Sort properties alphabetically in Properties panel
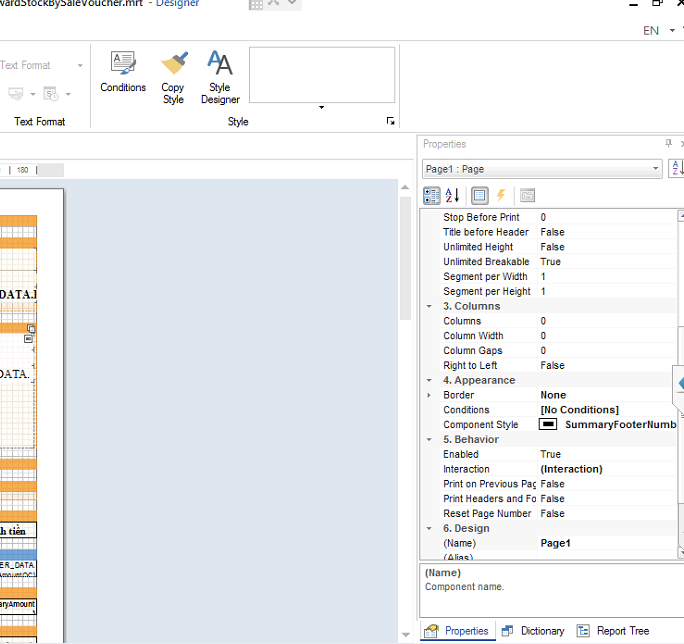The width and height of the screenshot is (684, 644). pos(451,196)
